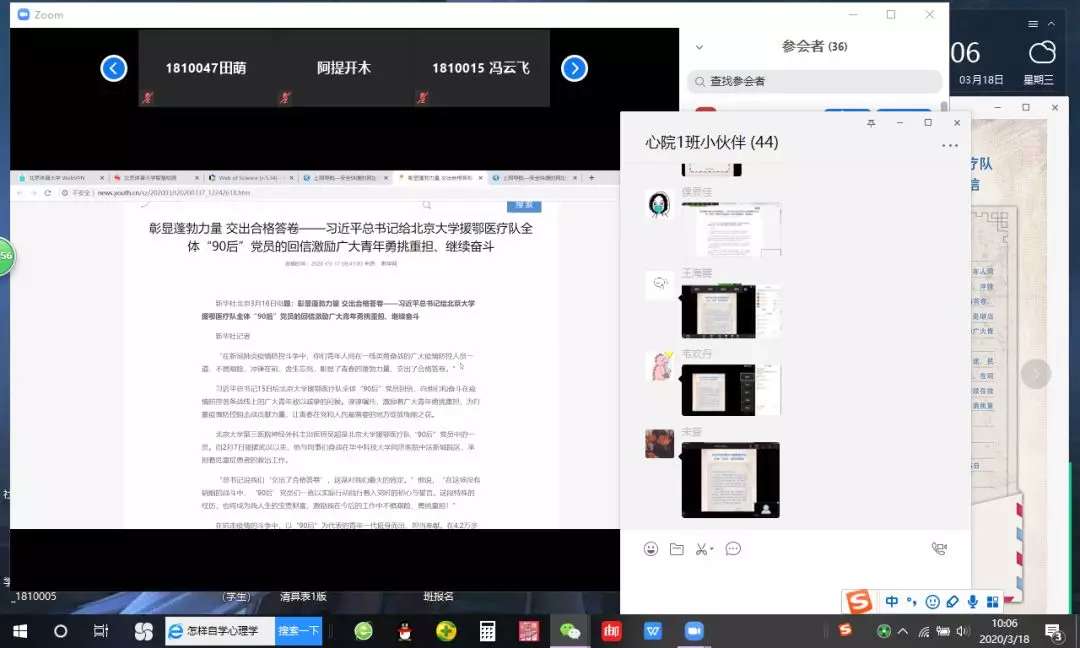Collapse the participants panel chevron
The width and height of the screenshot is (1080, 648).
click(x=699, y=47)
